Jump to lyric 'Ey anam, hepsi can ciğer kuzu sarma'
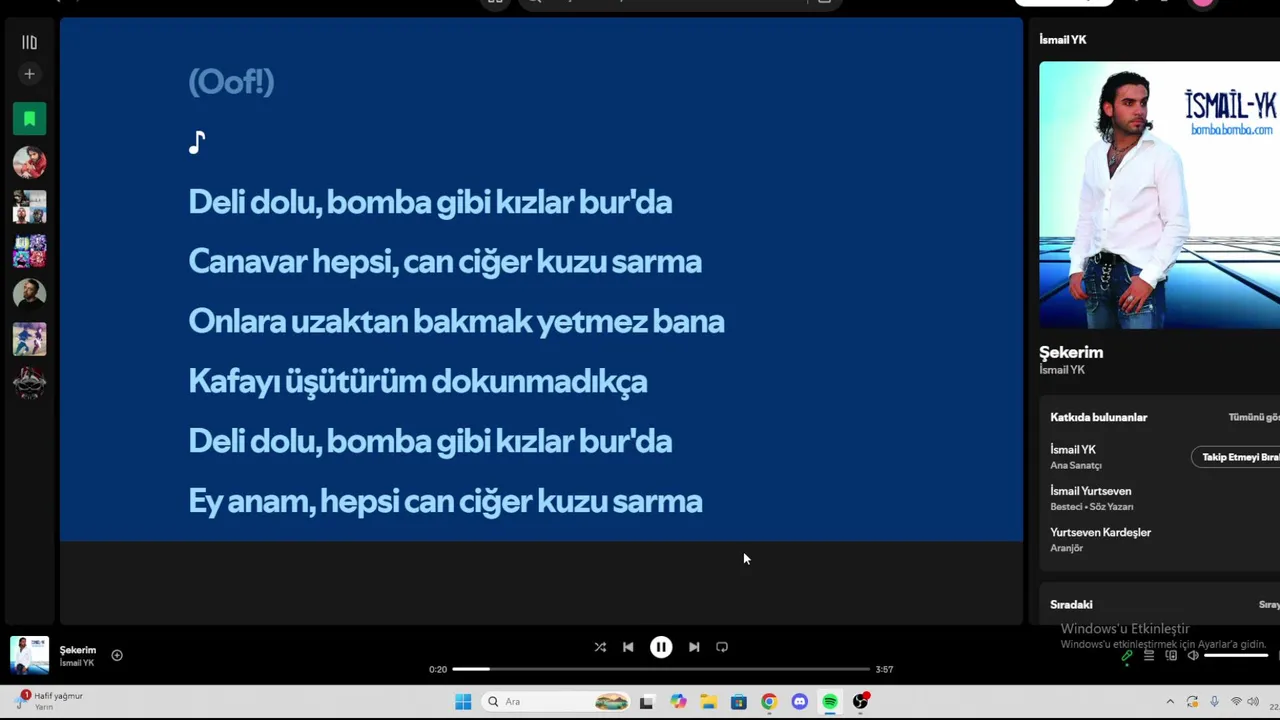This screenshot has height=720, width=1280. click(x=445, y=501)
